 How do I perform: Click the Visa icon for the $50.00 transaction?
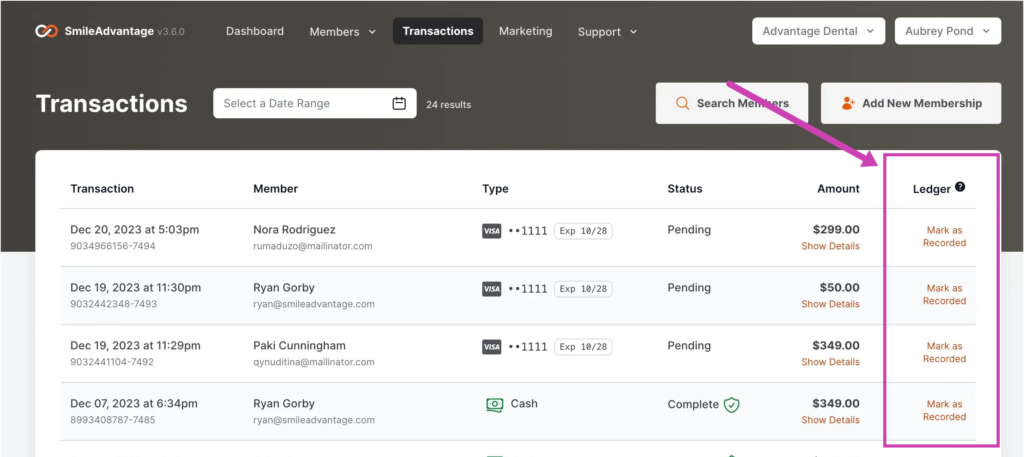(x=491, y=289)
